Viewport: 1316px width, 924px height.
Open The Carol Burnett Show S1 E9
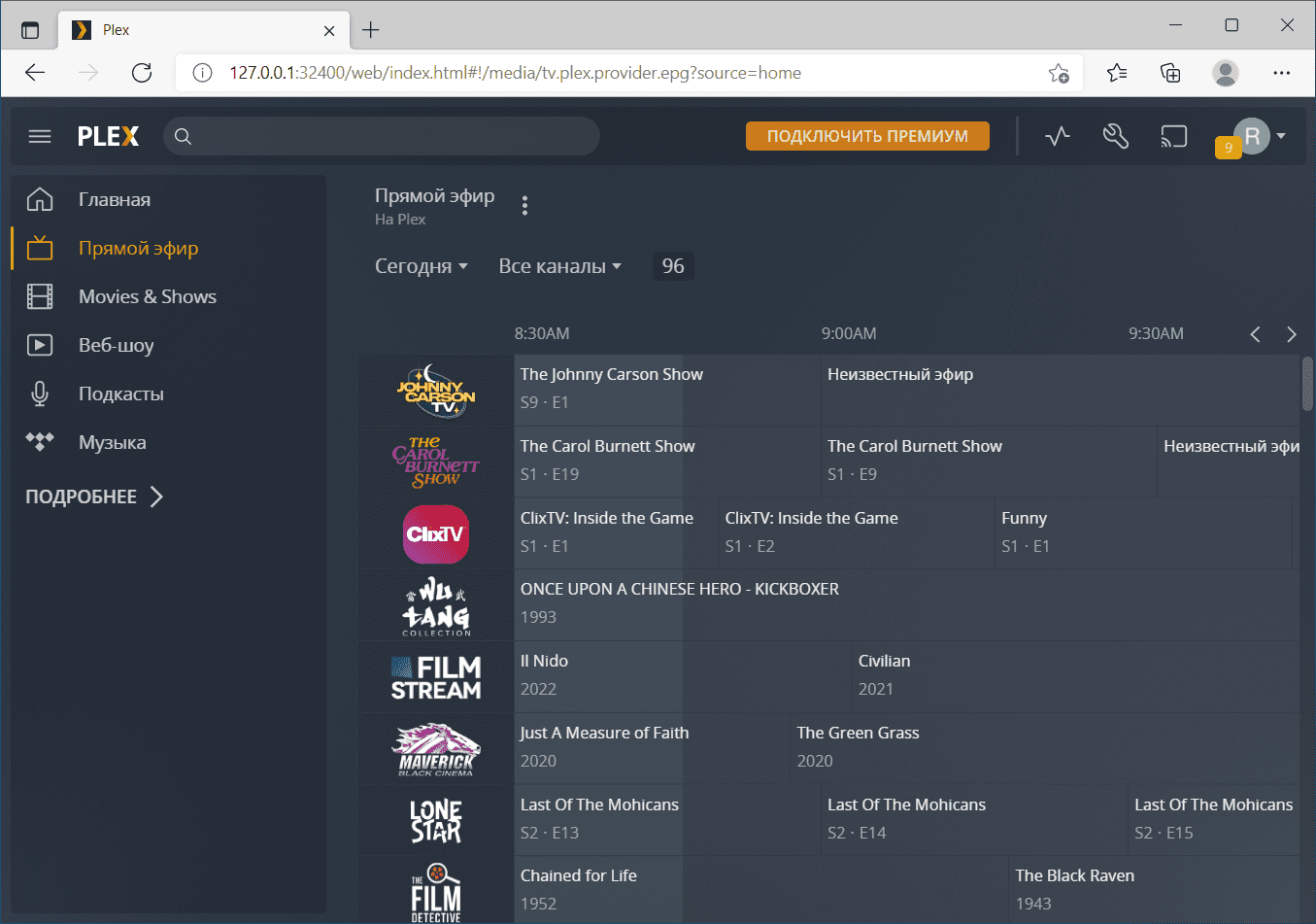(989, 462)
